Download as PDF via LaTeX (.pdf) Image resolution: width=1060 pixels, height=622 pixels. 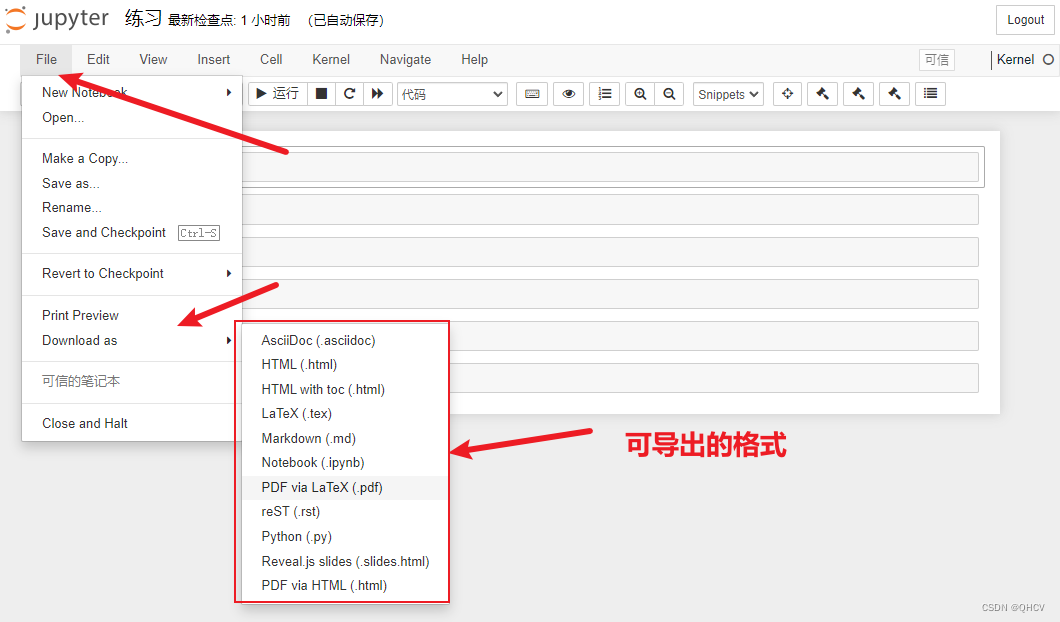click(x=345, y=487)
